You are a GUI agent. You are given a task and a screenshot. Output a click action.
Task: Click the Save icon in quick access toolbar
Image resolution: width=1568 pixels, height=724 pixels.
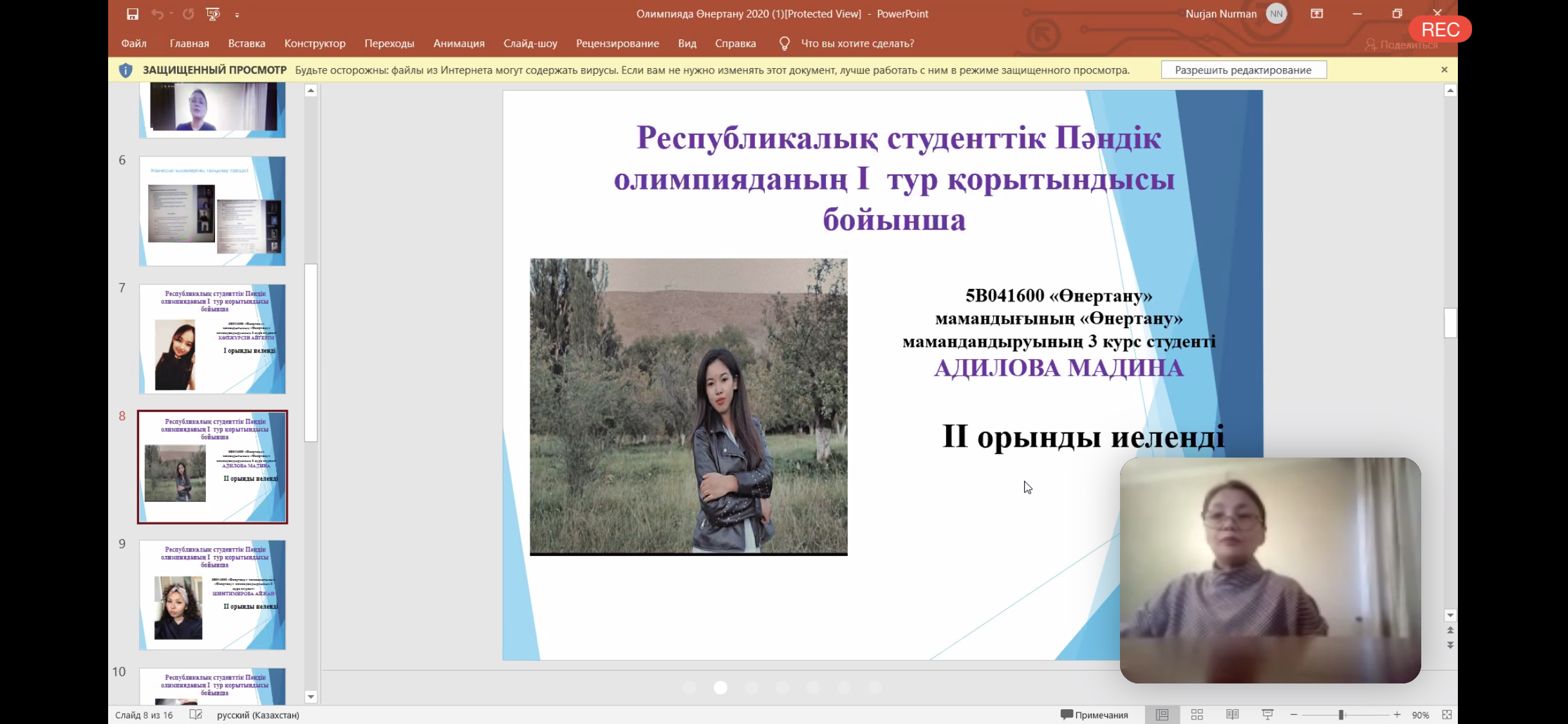(x=133, y=14)
